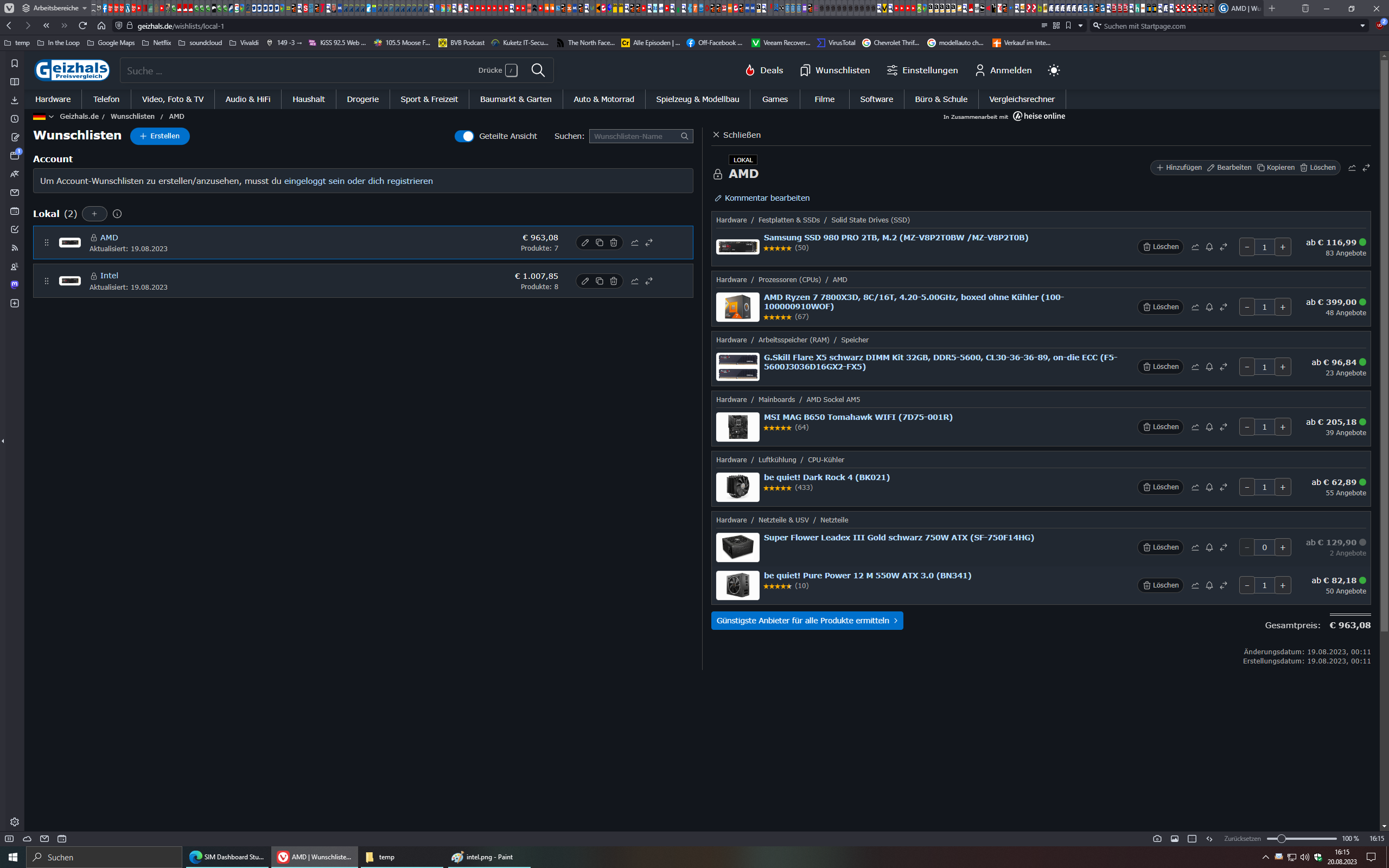1389x868 pixels.
Task: Adjust browser zoom slider in status bar
Action: (x=1280, y=839)
